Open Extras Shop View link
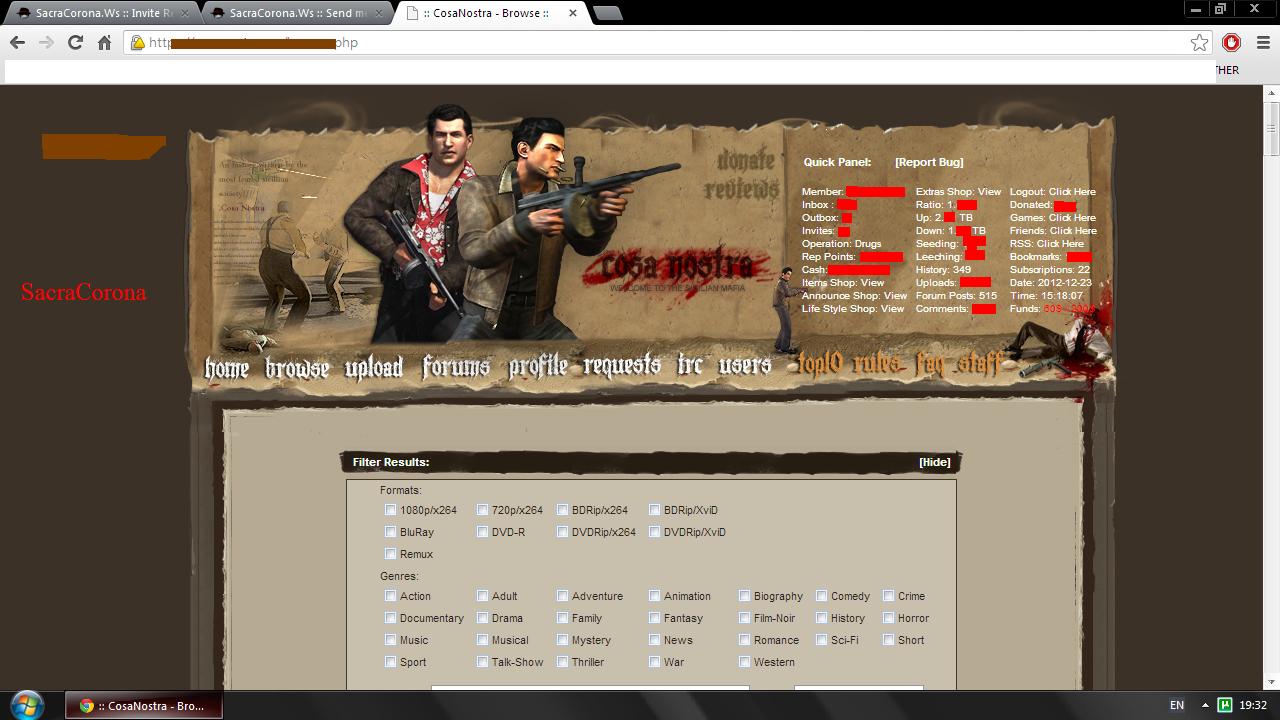 [958, 192]
